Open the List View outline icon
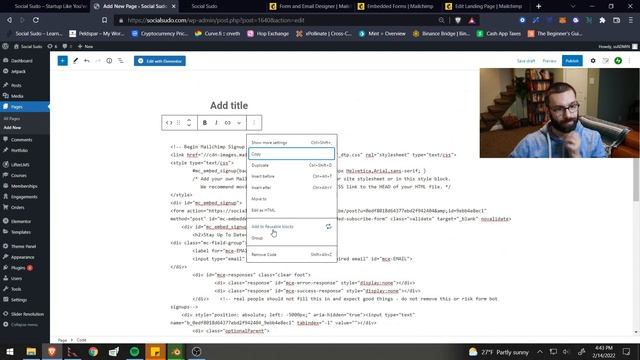Viewport: 640px width, 360px height. click(121, 61)
